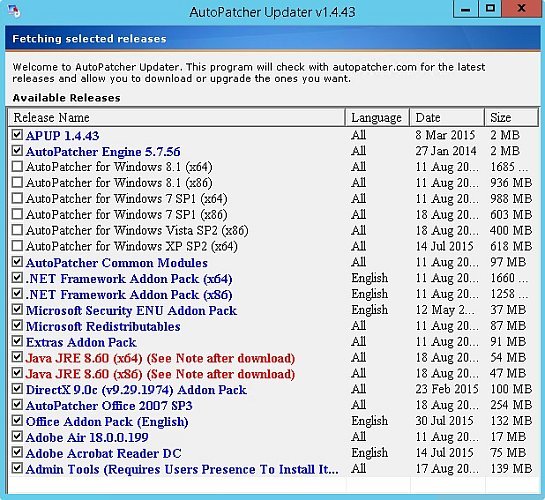The height and width of the screenshot is (500, 545).
Task: Sort list by Date column header
Action: click(x=447, y=117)
